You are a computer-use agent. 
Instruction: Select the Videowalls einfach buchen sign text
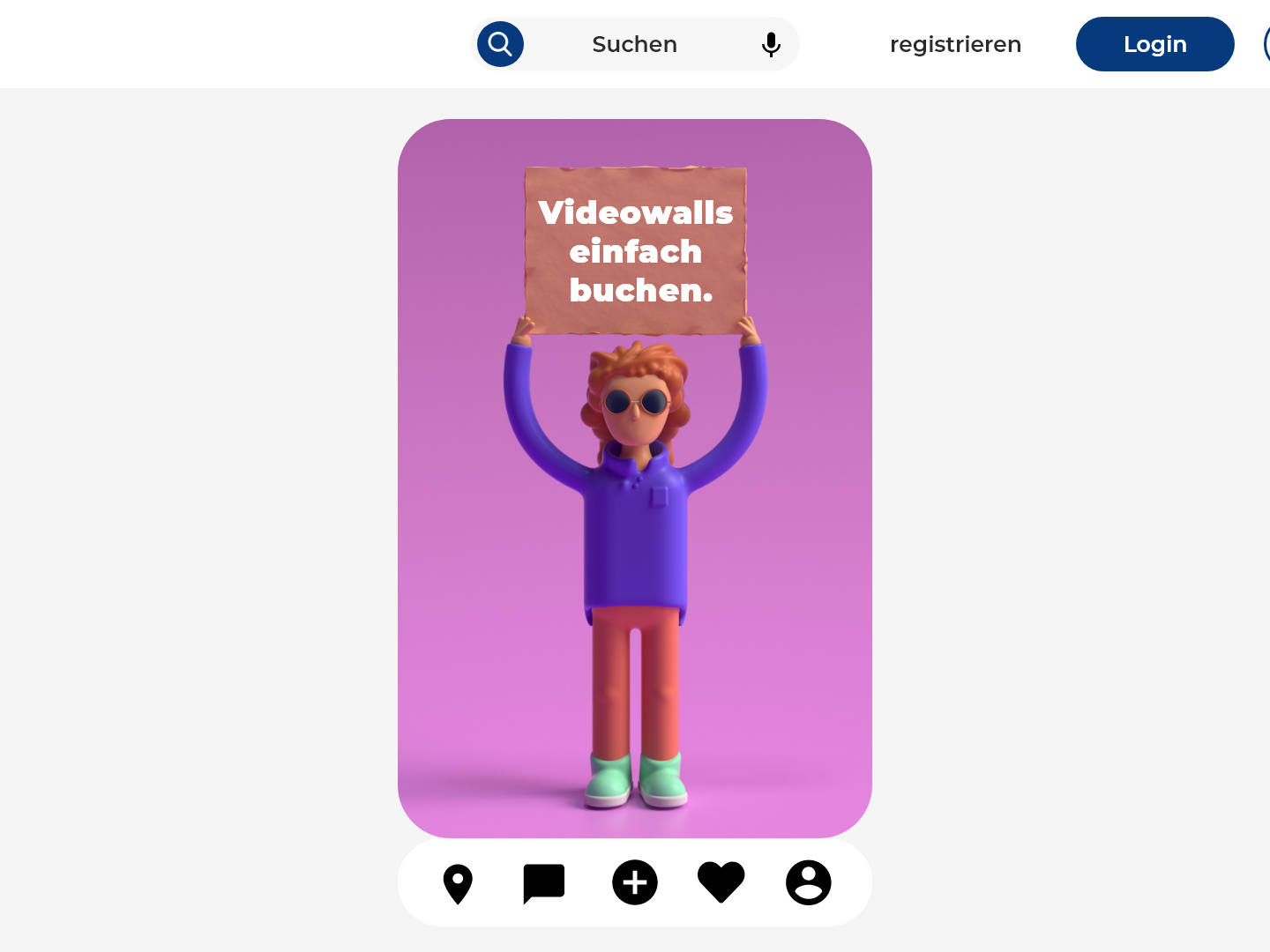636,251
